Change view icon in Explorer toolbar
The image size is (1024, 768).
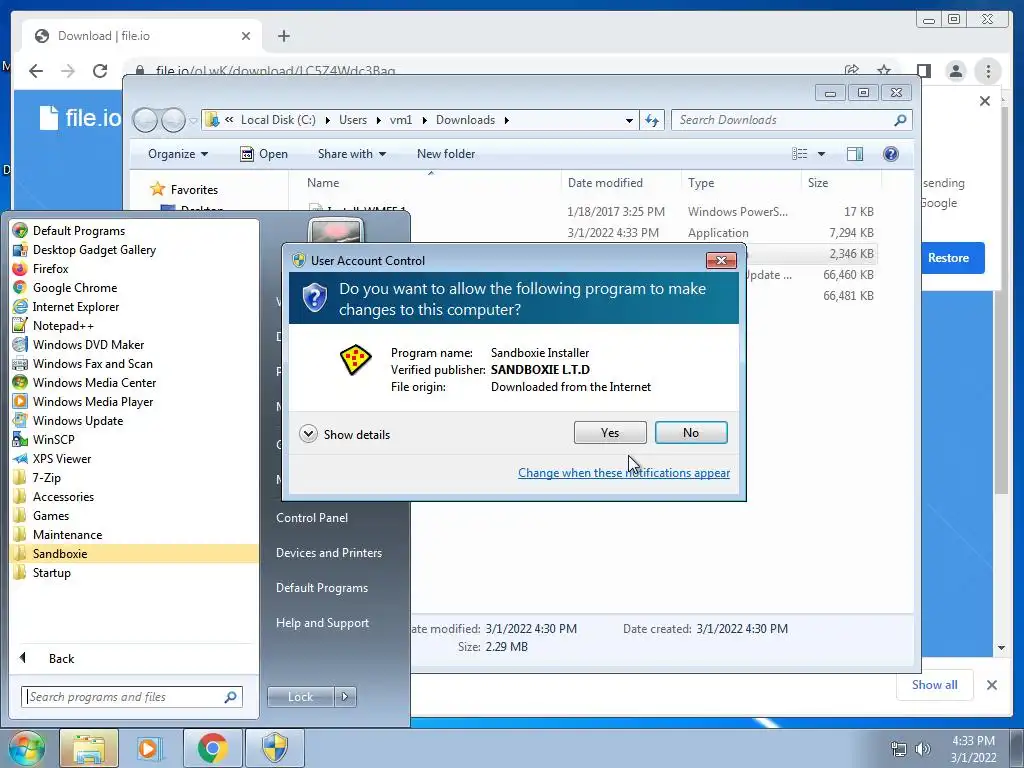(x=799, y=154)
